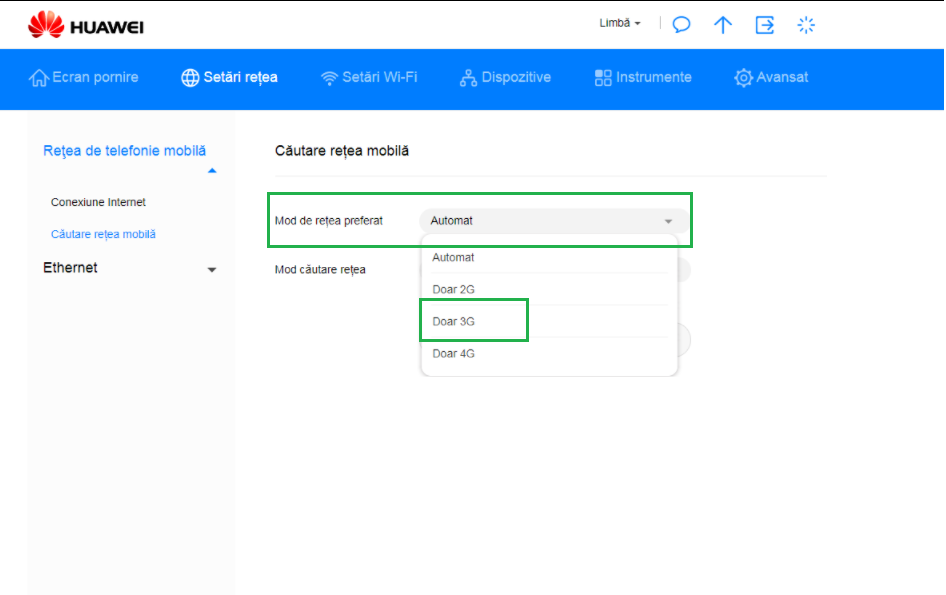Open the messages speech bubble icon

click(681, 25)
